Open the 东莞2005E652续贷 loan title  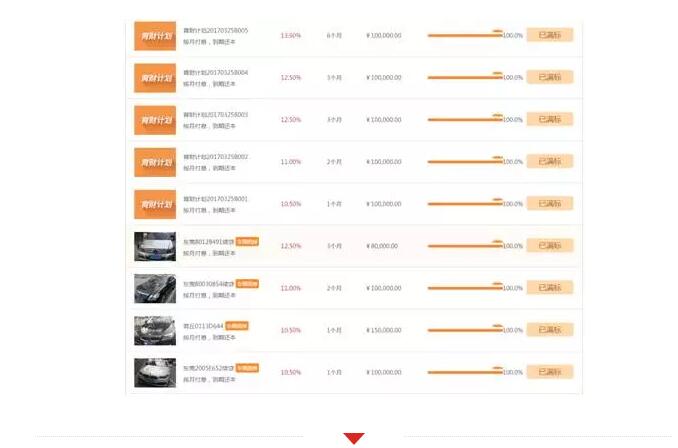click(x=208, y=367)
